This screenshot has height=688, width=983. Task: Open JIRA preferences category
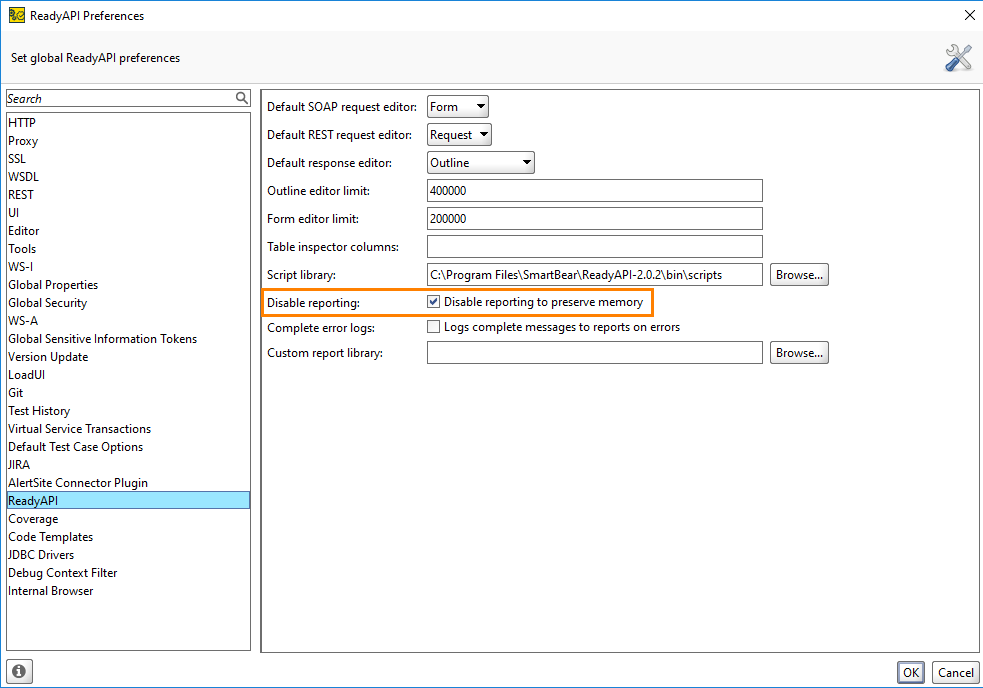129,465
